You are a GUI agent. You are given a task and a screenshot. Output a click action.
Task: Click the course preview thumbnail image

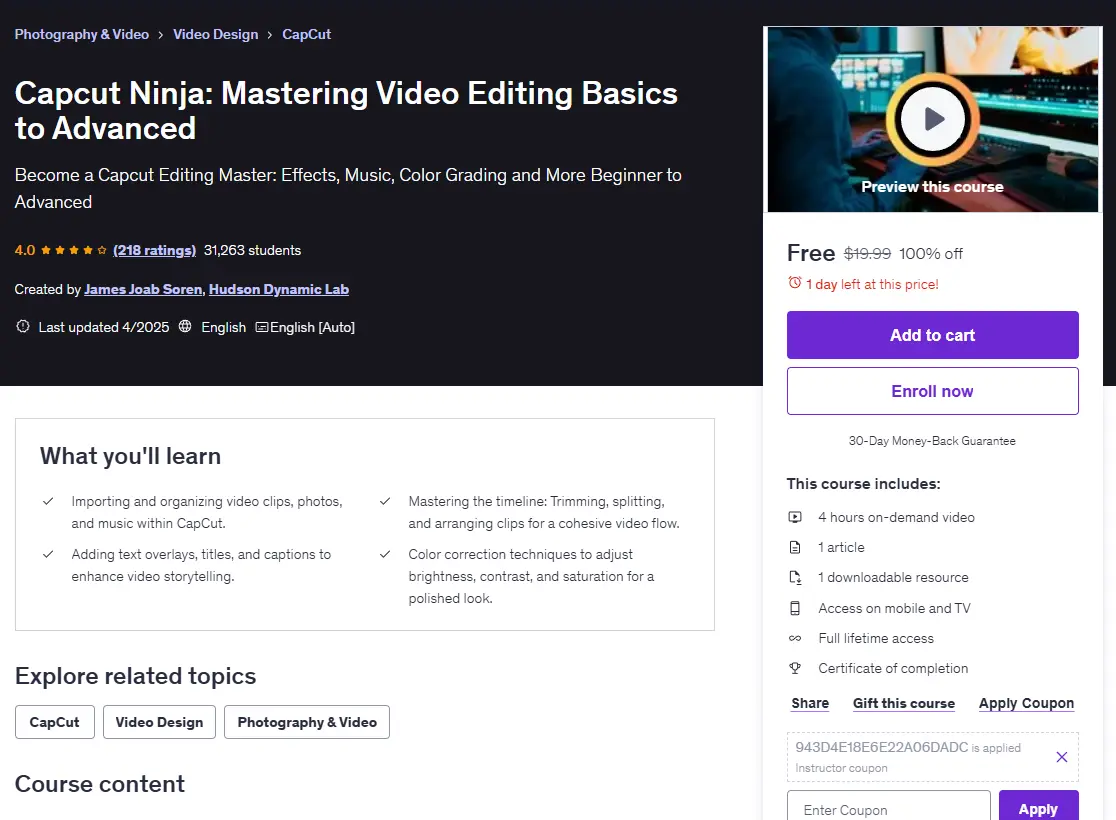[932, 119]
